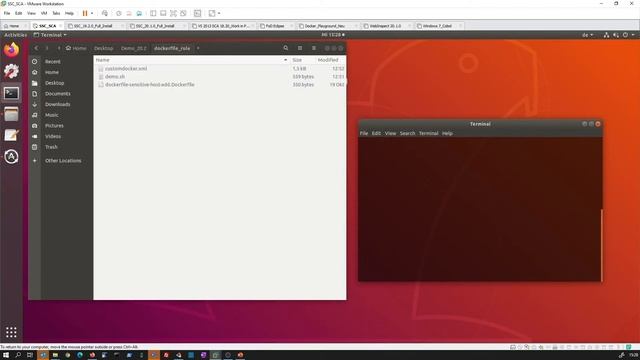Go back in the file manager
Image resolution: width=640 pixels, height=360 pixels.
click(36, 48)
